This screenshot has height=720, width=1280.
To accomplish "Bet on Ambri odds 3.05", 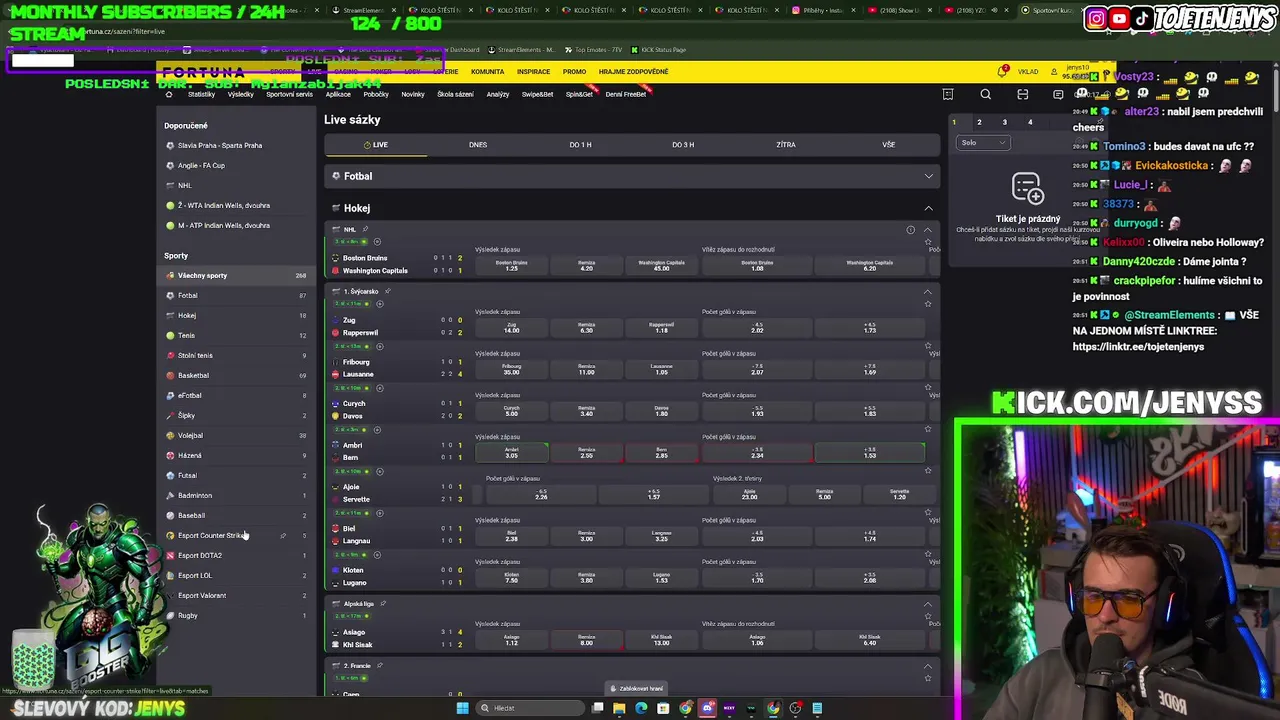I will tap(512, 453).
